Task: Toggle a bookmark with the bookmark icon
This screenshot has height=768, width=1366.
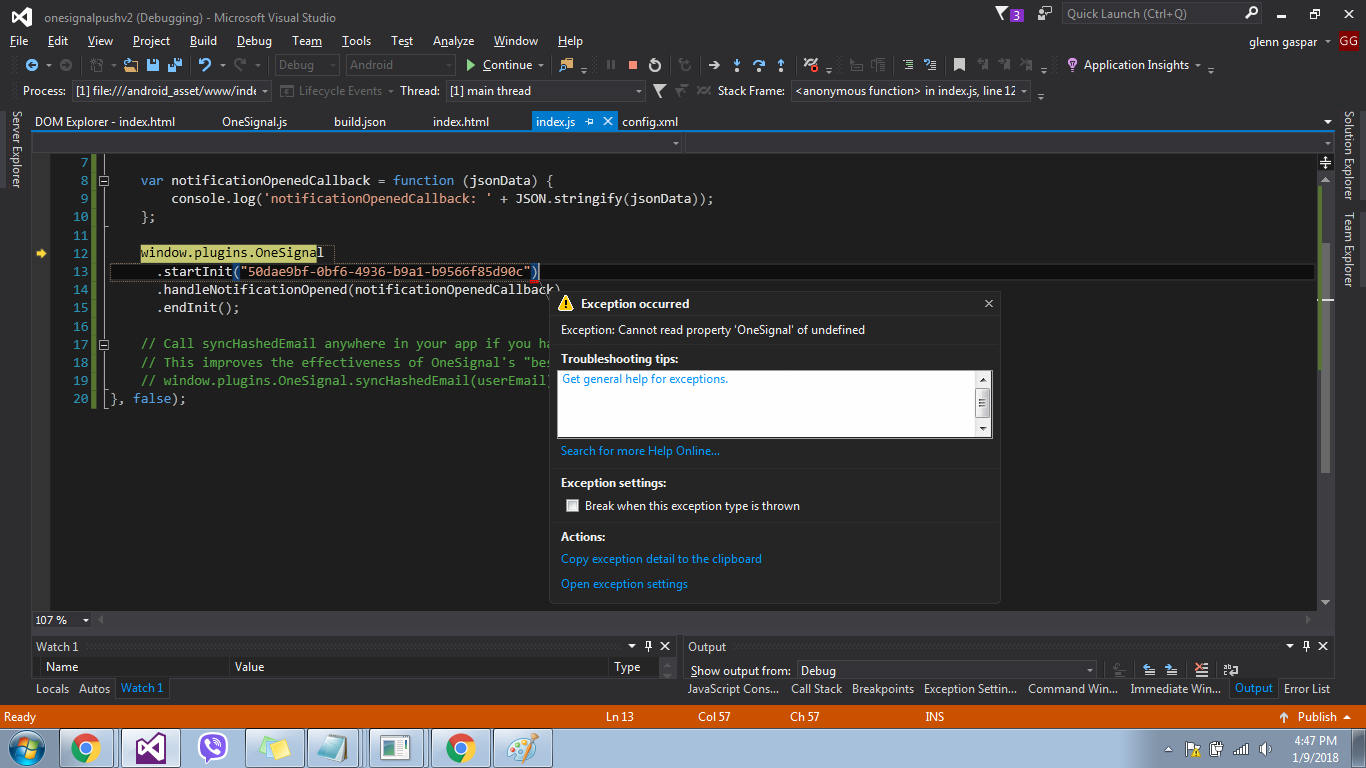Action: point(959,64)
